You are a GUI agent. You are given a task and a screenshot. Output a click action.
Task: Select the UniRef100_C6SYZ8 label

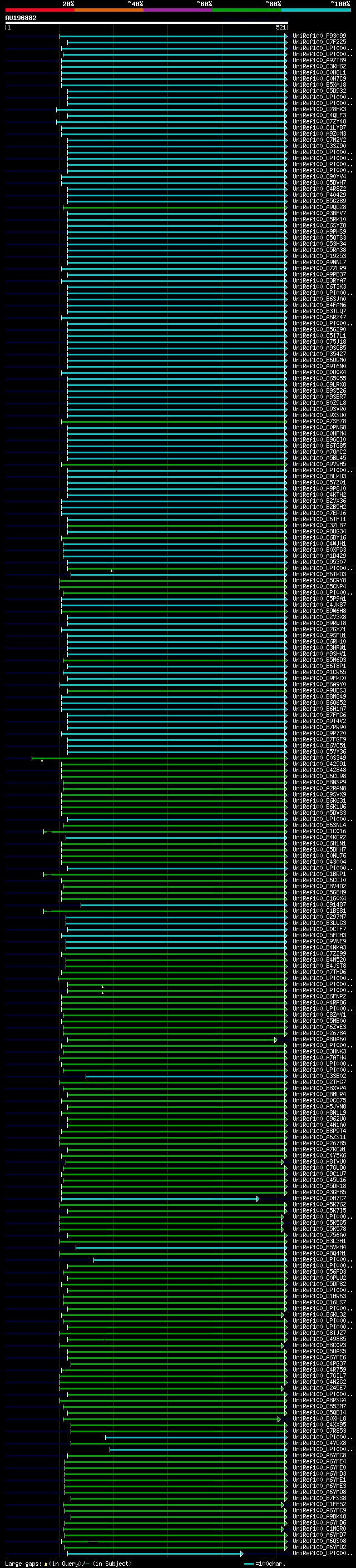319,226
